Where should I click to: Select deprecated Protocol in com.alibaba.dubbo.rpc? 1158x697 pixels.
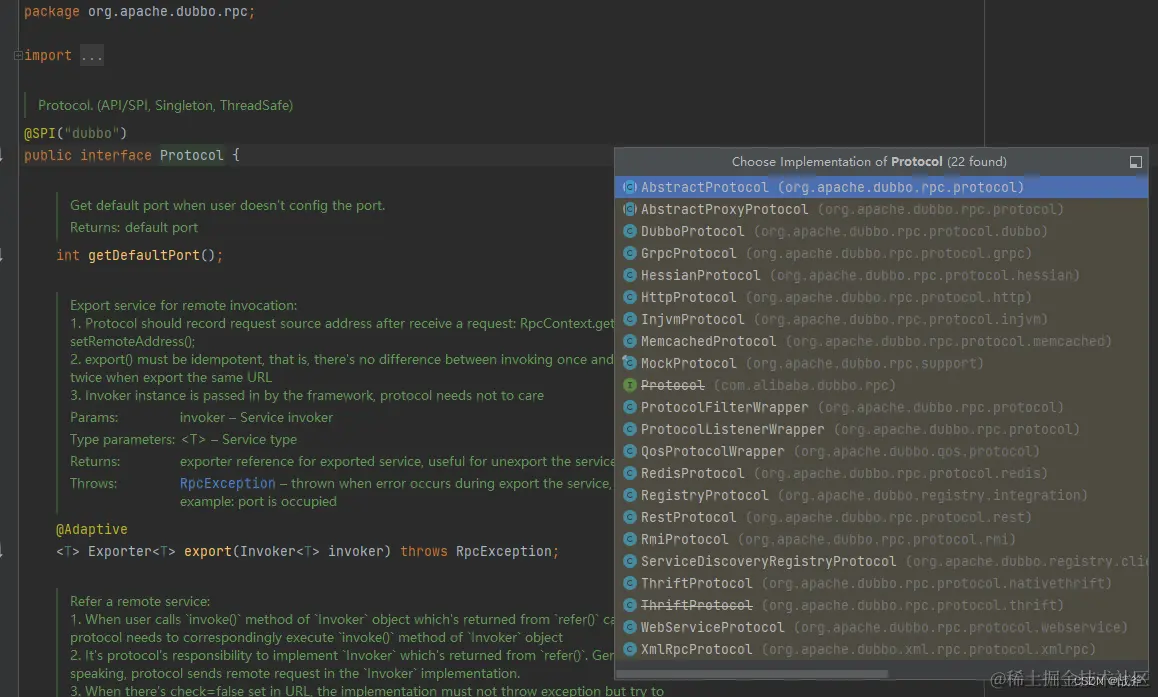coord(881,385)
